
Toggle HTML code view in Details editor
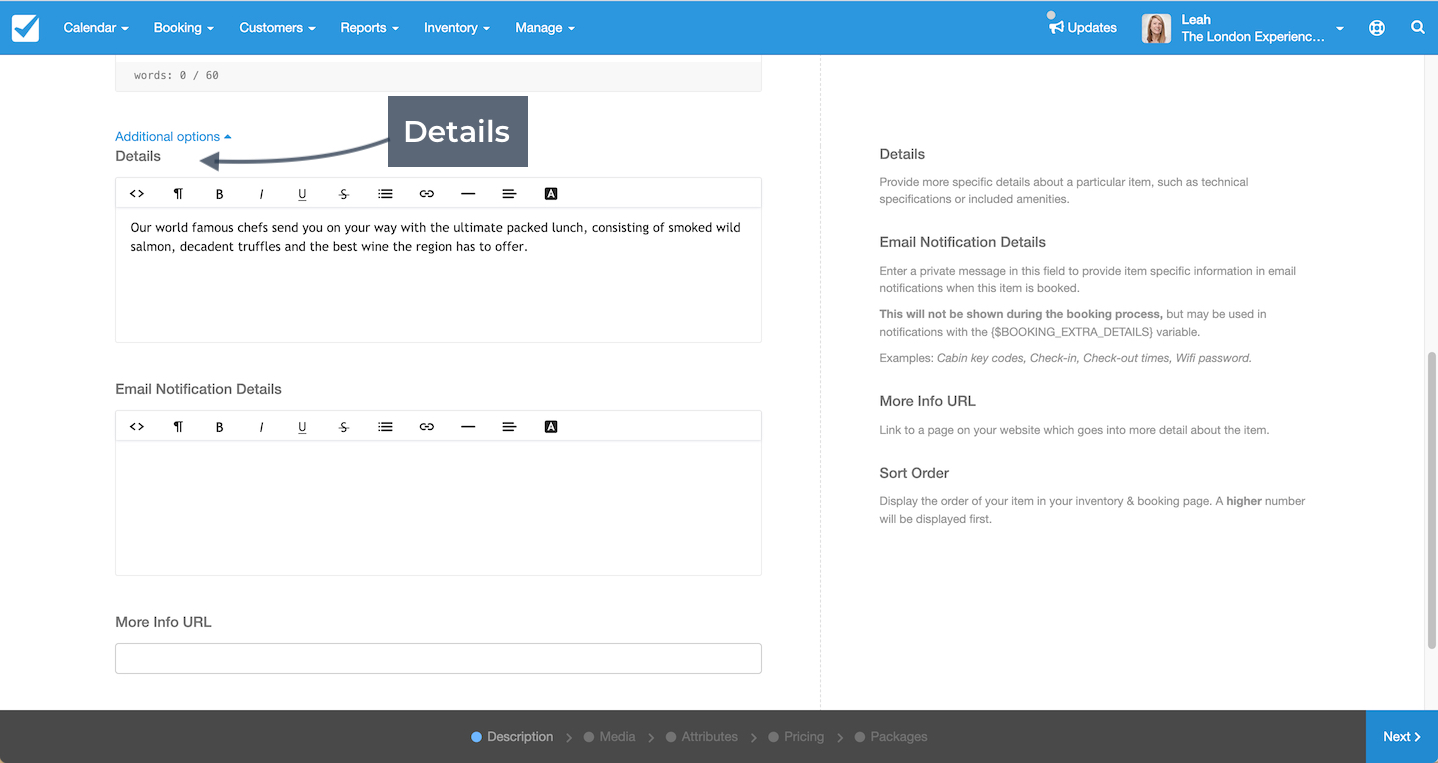coord(137,194)
